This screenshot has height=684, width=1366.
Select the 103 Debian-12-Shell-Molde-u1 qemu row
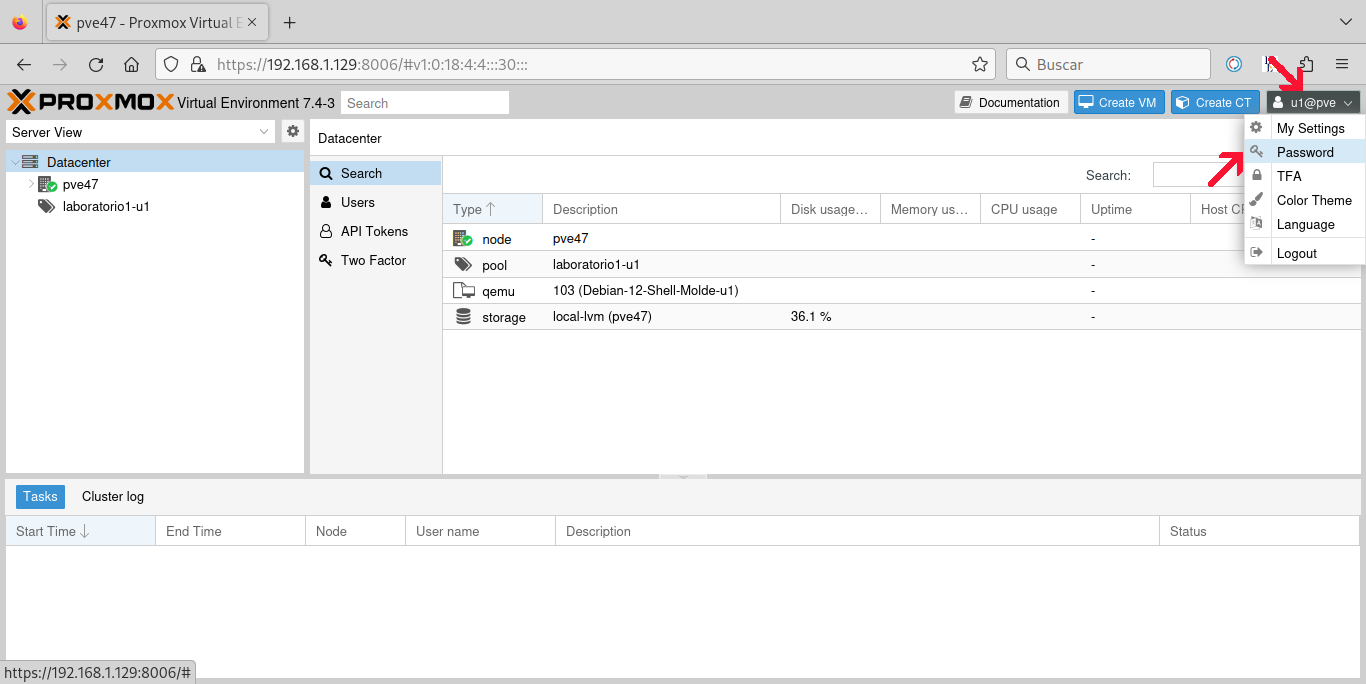click(900, 290)
